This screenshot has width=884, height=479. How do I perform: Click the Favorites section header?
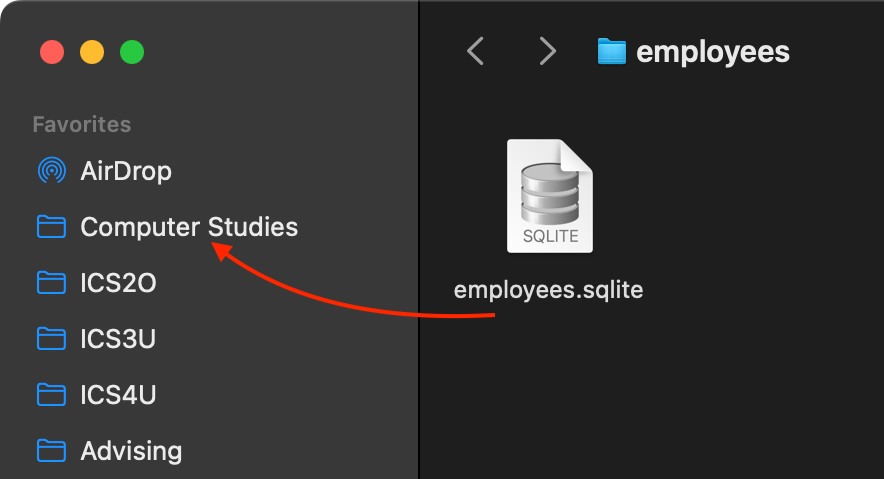click(82, 124)
